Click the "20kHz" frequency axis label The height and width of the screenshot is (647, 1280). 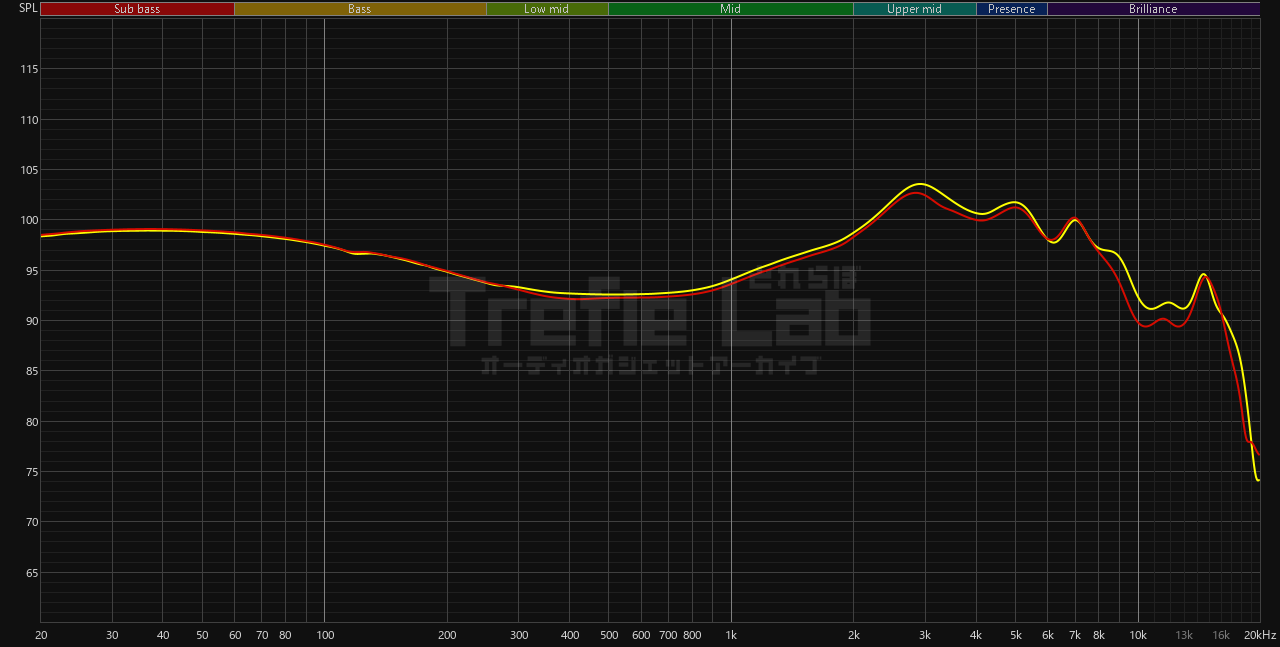click(1259, 635)
